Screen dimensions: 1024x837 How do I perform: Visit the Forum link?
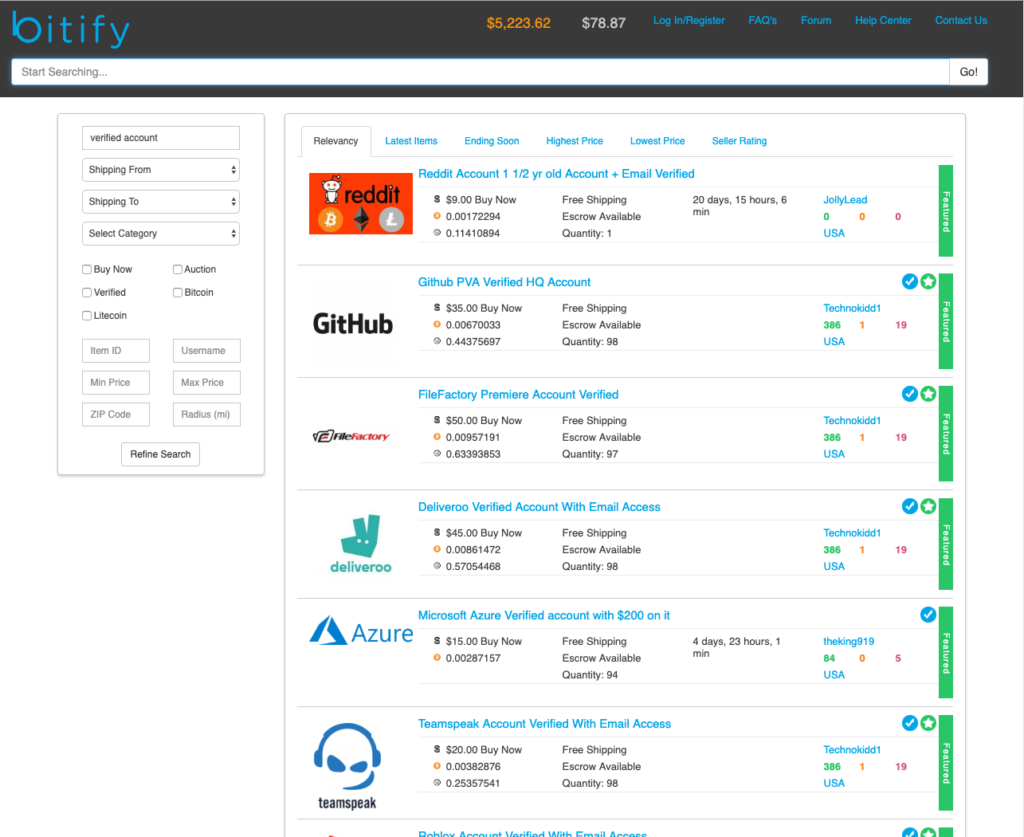pos(816,20)
